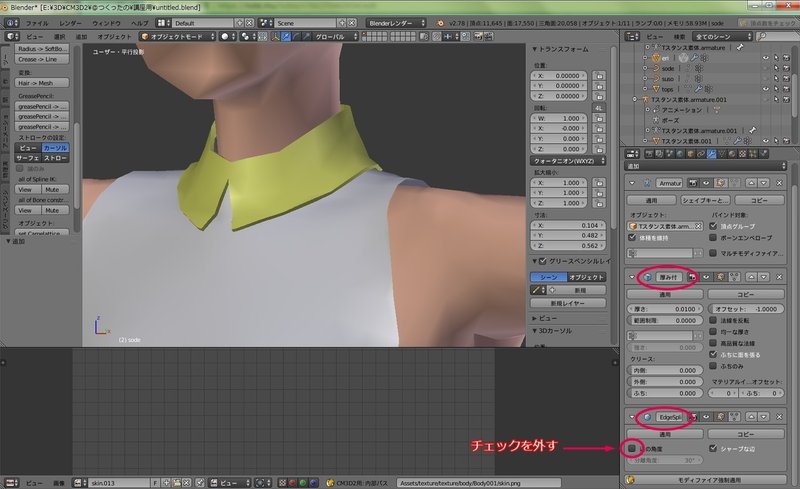Click the OpenGL render image icon
This screenshot has width=800, height=489.
(478, 37)
